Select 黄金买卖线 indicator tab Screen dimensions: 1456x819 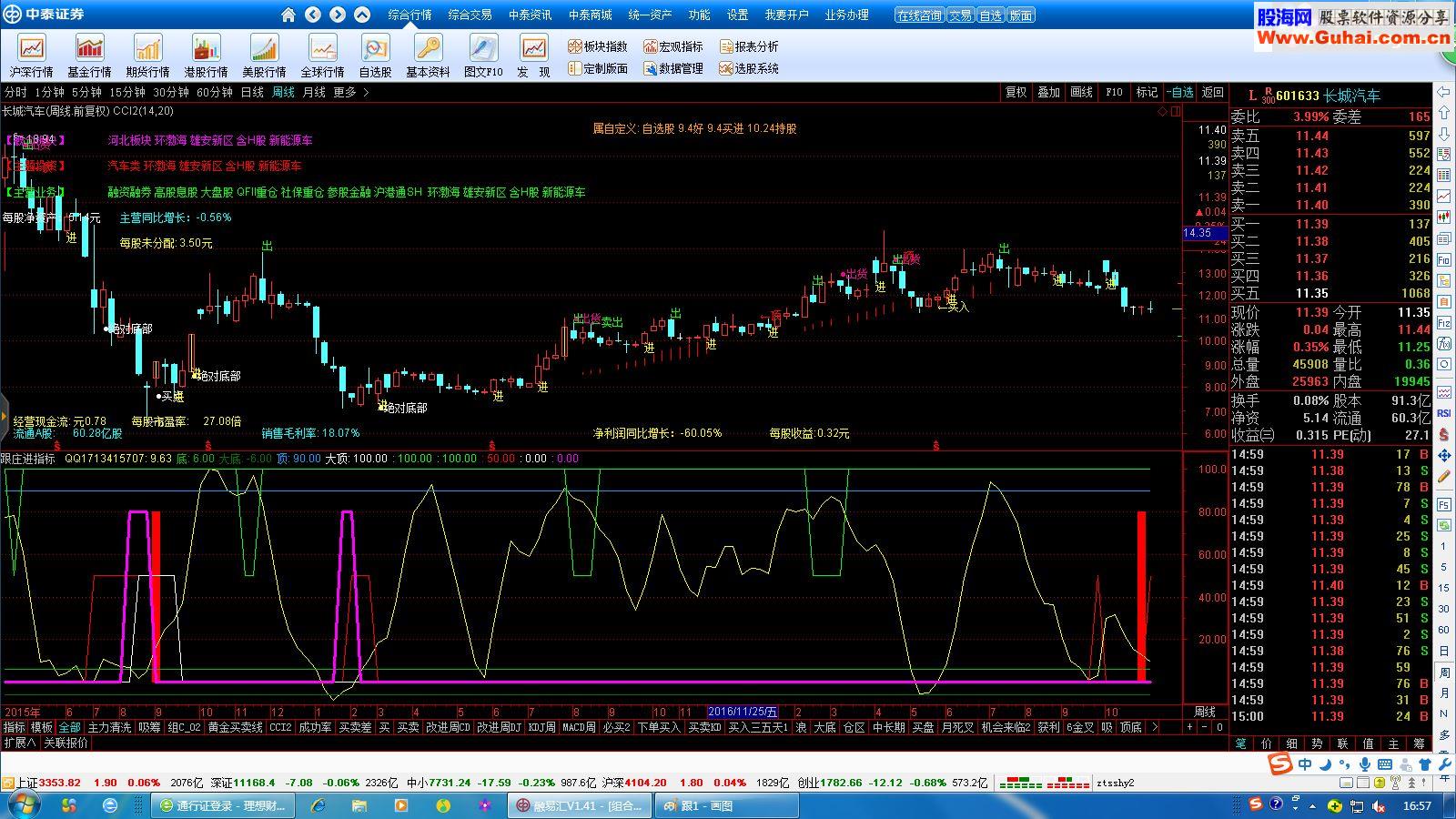[235, 727]
